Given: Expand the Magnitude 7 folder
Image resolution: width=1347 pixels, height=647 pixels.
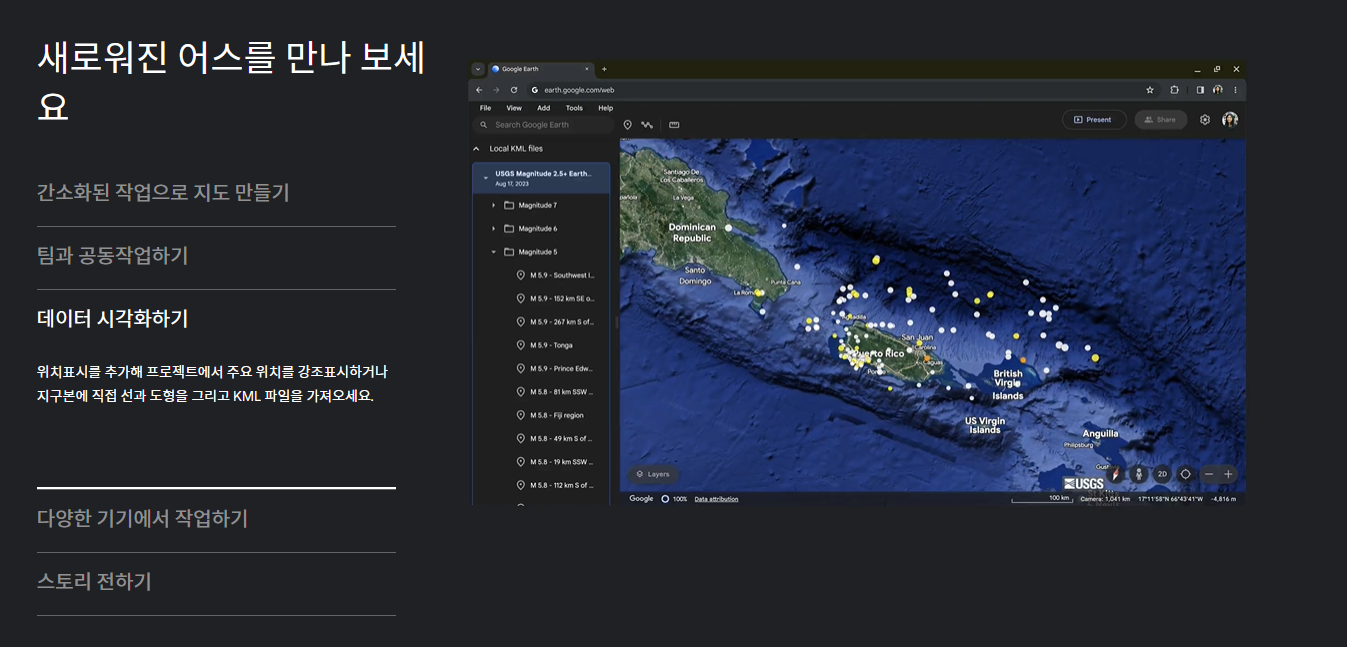Looking at the screenshot, I should 494,205.
